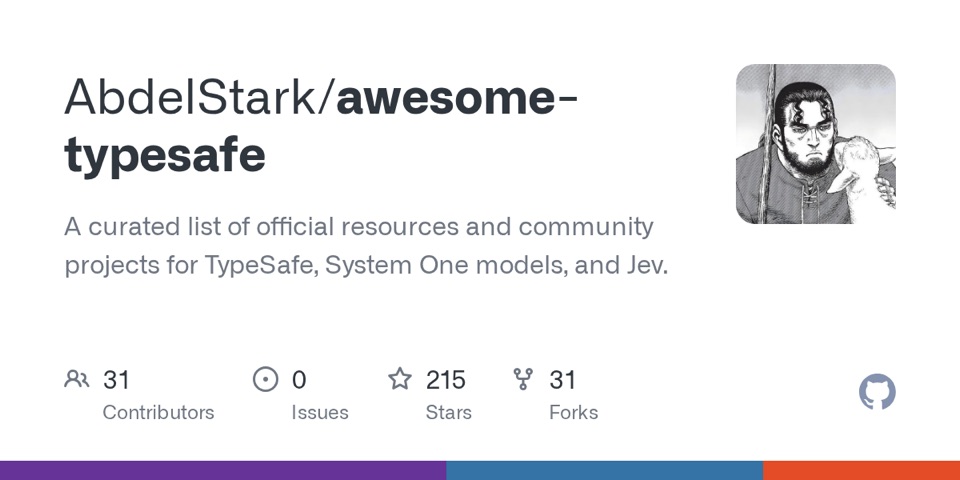This screenshot has width=960, height=480.
Task: Click the blue language bar segment
Action: click(x=604, y=470)
